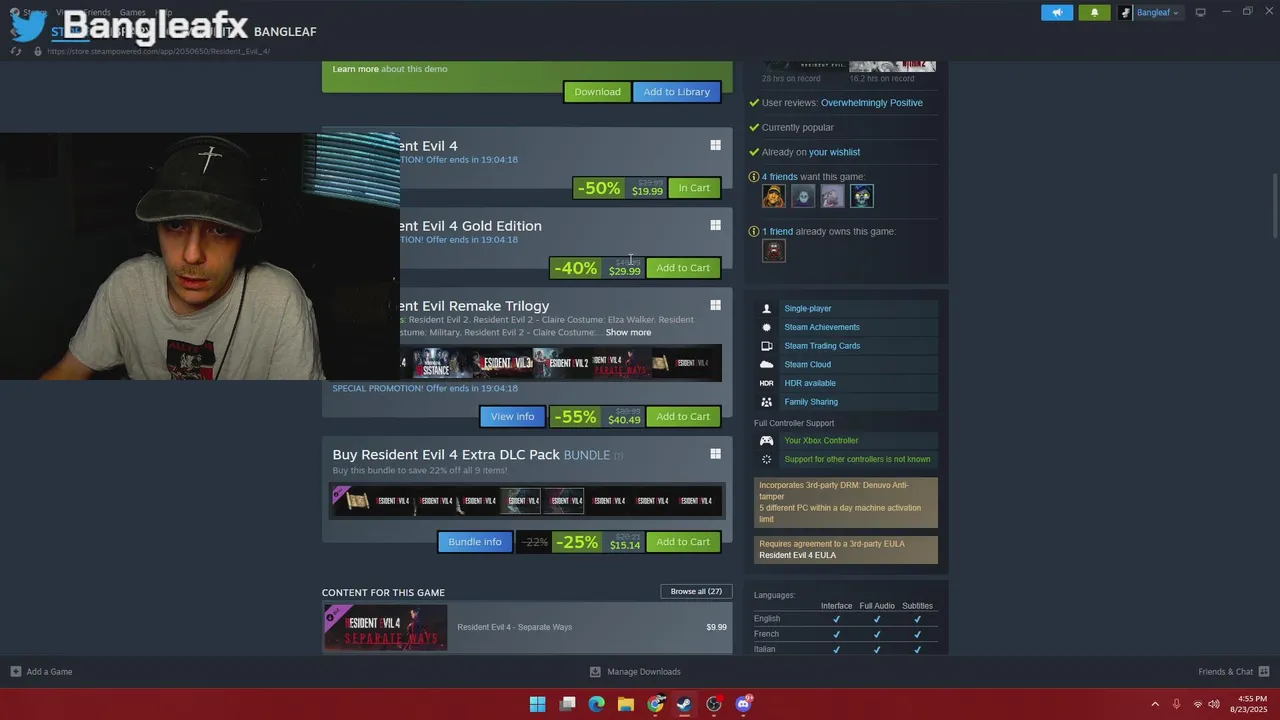Open the Steam Achievements feature link
The image size is (1280, 720).
pos(821,327)
